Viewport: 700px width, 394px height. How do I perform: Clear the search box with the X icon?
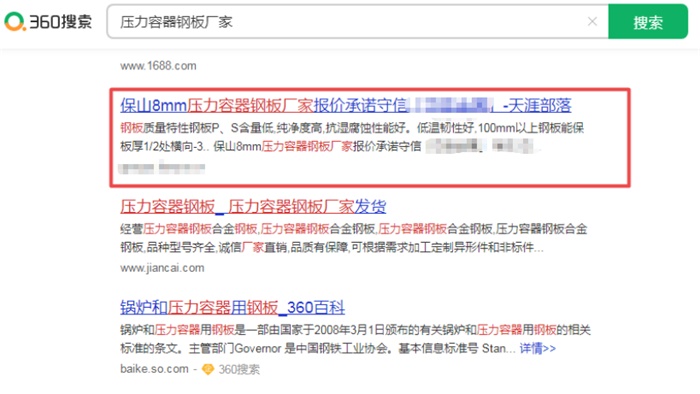pyautogui.click(x=592, y=21)
